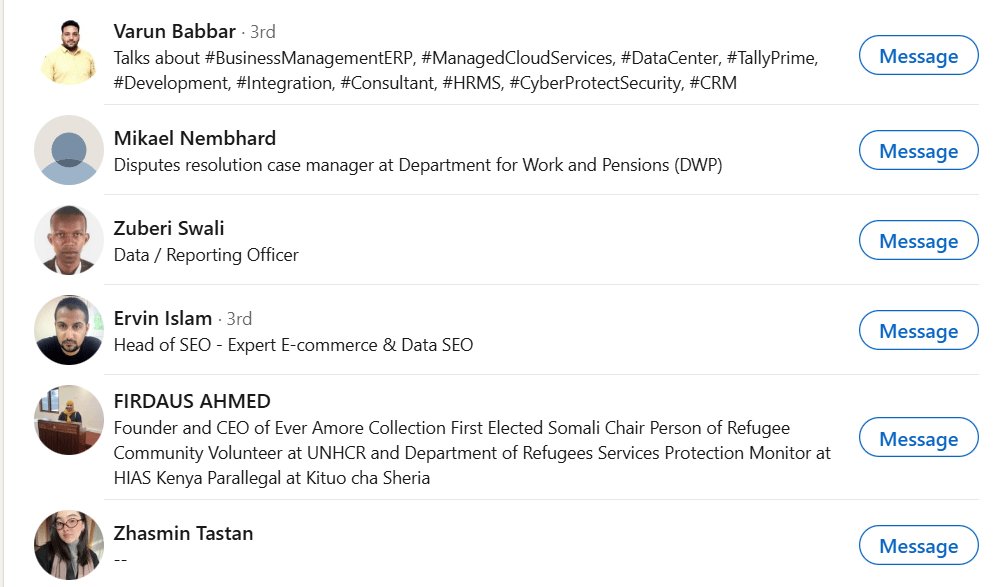Go to Mikael Nembhard's profile by name
The height and width of the screenshot is (587, 1008).
click(x=195, y=138)
